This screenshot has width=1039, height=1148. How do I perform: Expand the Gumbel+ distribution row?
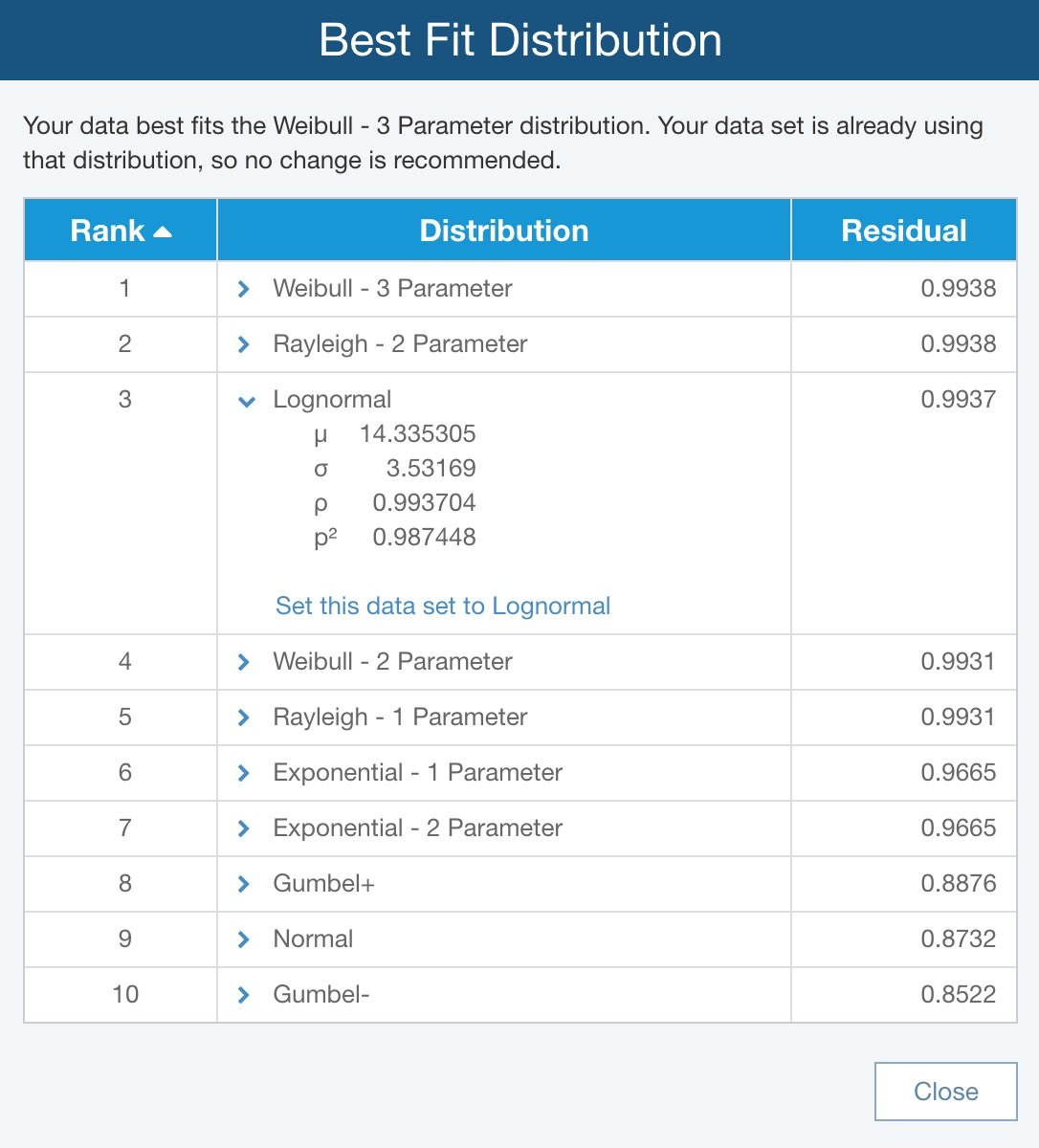tap(244, 884)
